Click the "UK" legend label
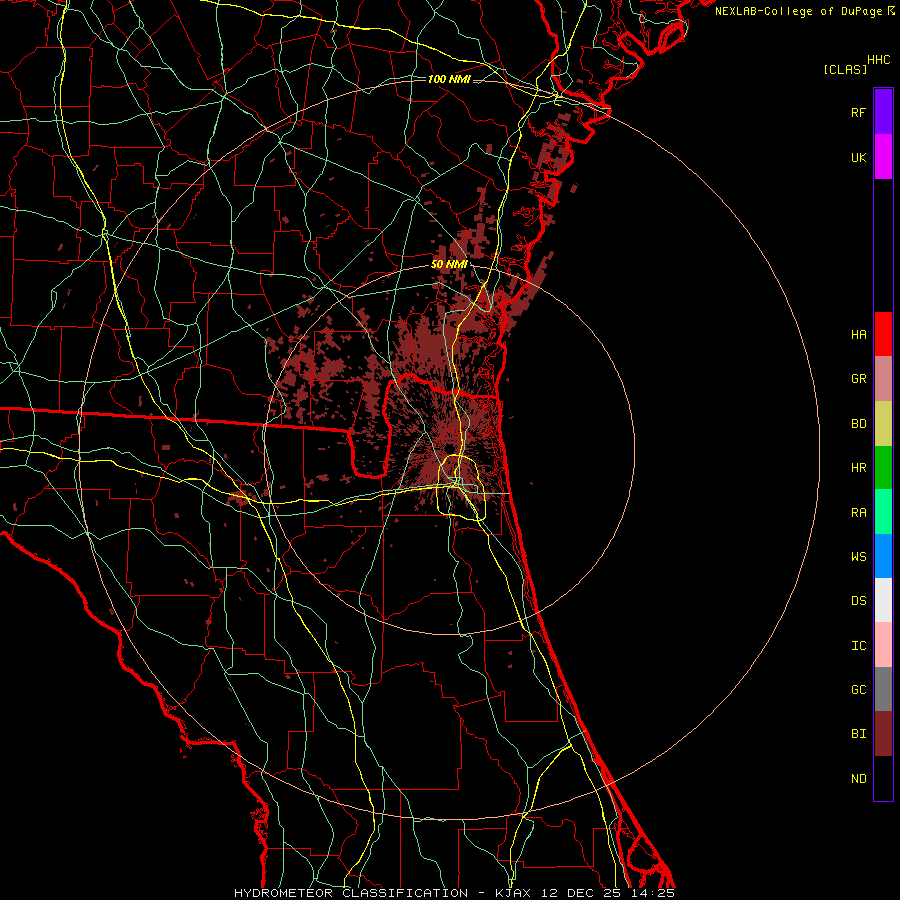The width and height of the screenshot is (900, 900). [858, 157]
